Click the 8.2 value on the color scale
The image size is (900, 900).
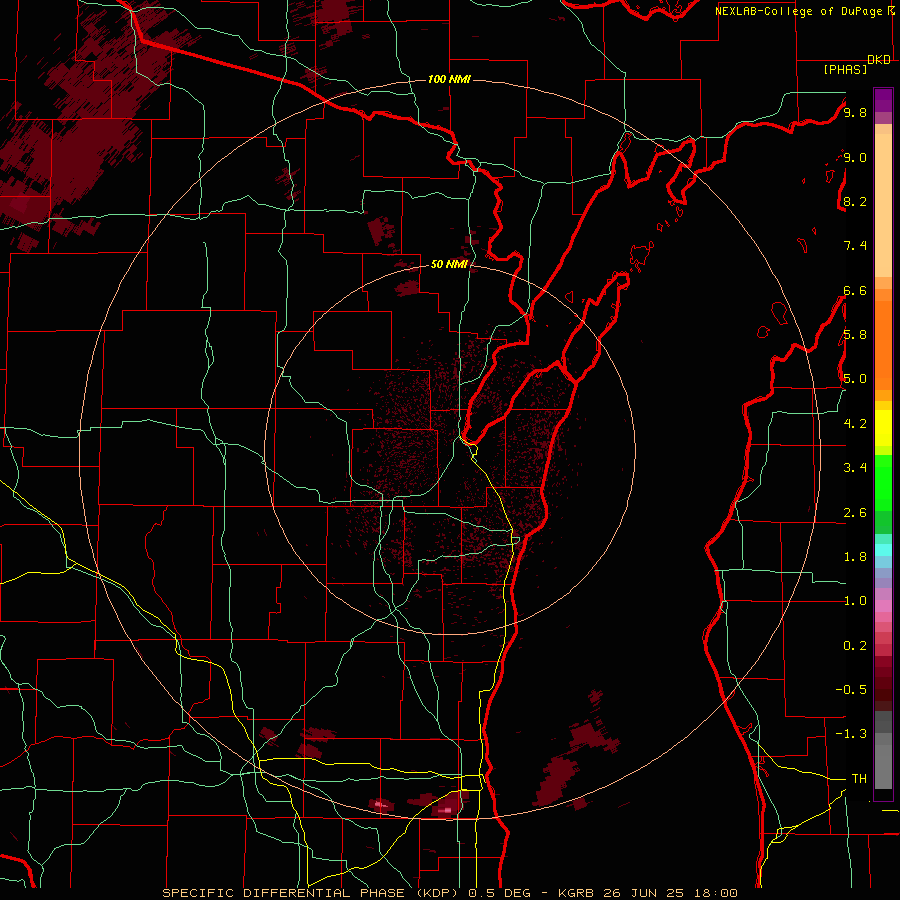(855, 201)
